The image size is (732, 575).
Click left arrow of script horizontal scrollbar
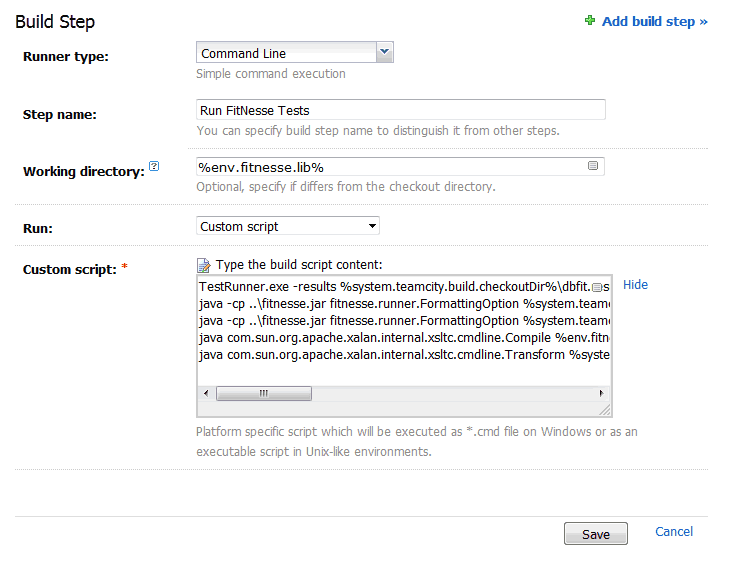tap(206, 394)
